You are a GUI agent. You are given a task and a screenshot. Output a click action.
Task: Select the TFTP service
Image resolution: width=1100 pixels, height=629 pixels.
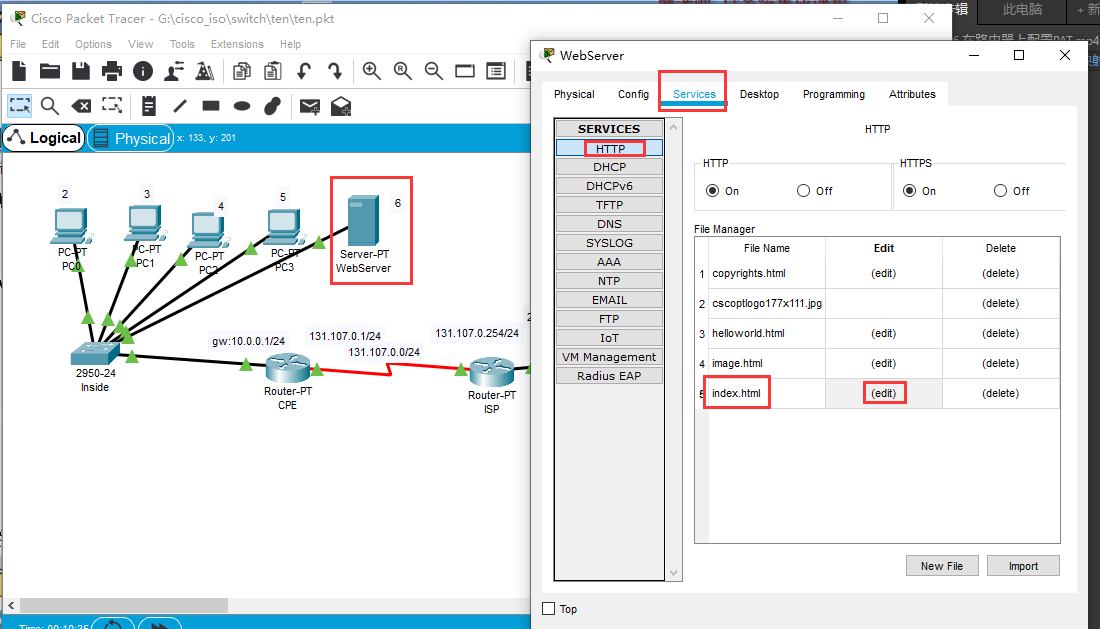(x=609, y=205)
